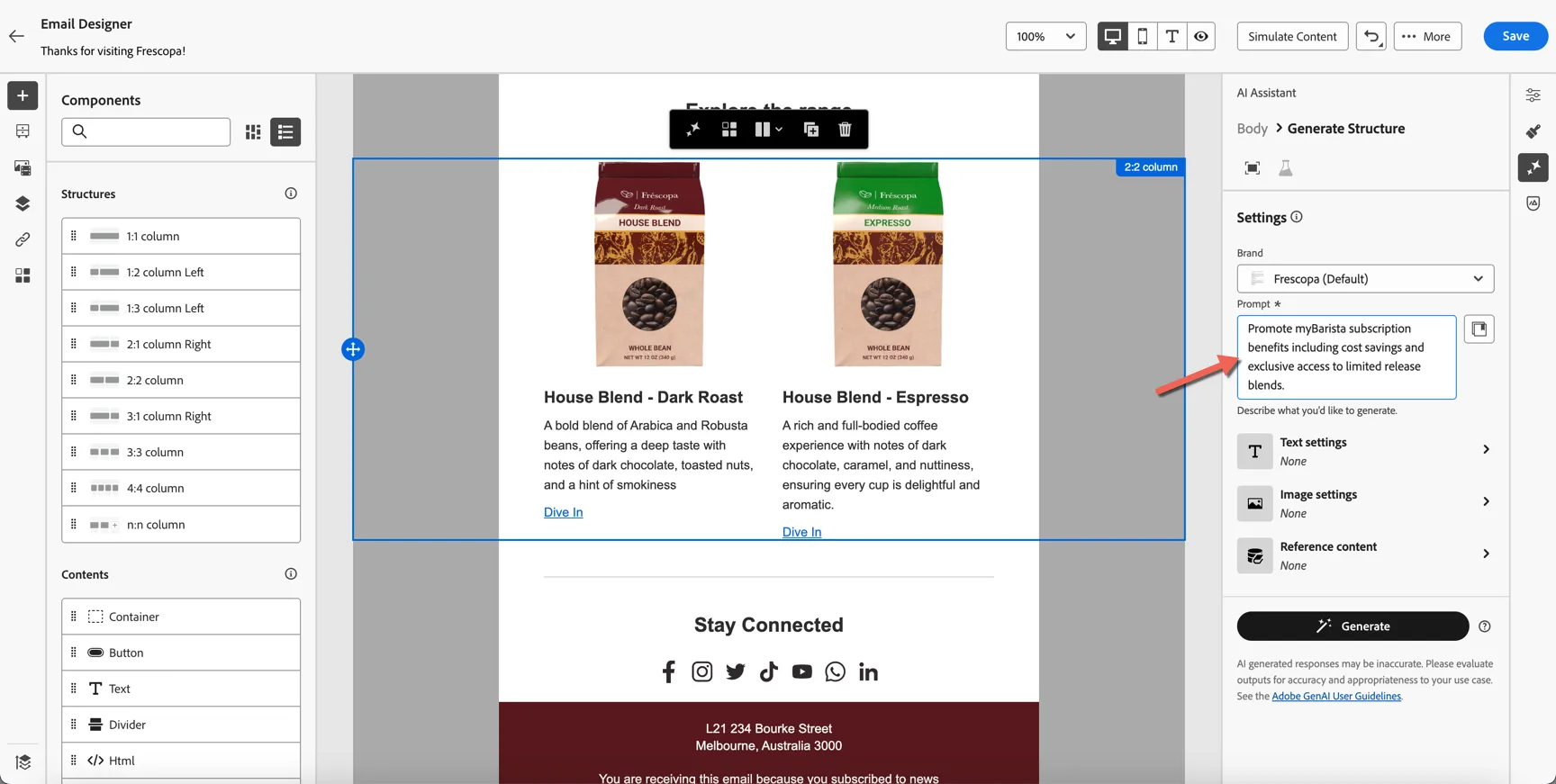The width and height of the screenshot is (1556, 784).
Task: Switch components to grid view
Action: click(x=253, y=132)
